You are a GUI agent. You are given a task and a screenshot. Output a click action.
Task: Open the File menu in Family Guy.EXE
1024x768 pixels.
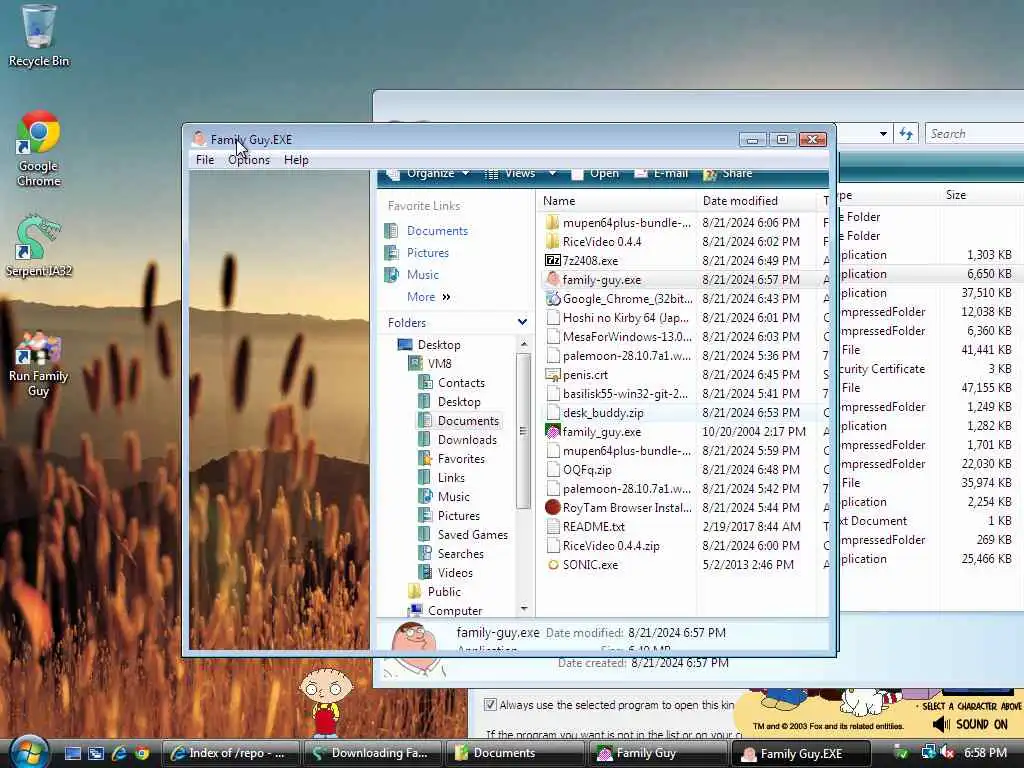click(x=204, y=160)
